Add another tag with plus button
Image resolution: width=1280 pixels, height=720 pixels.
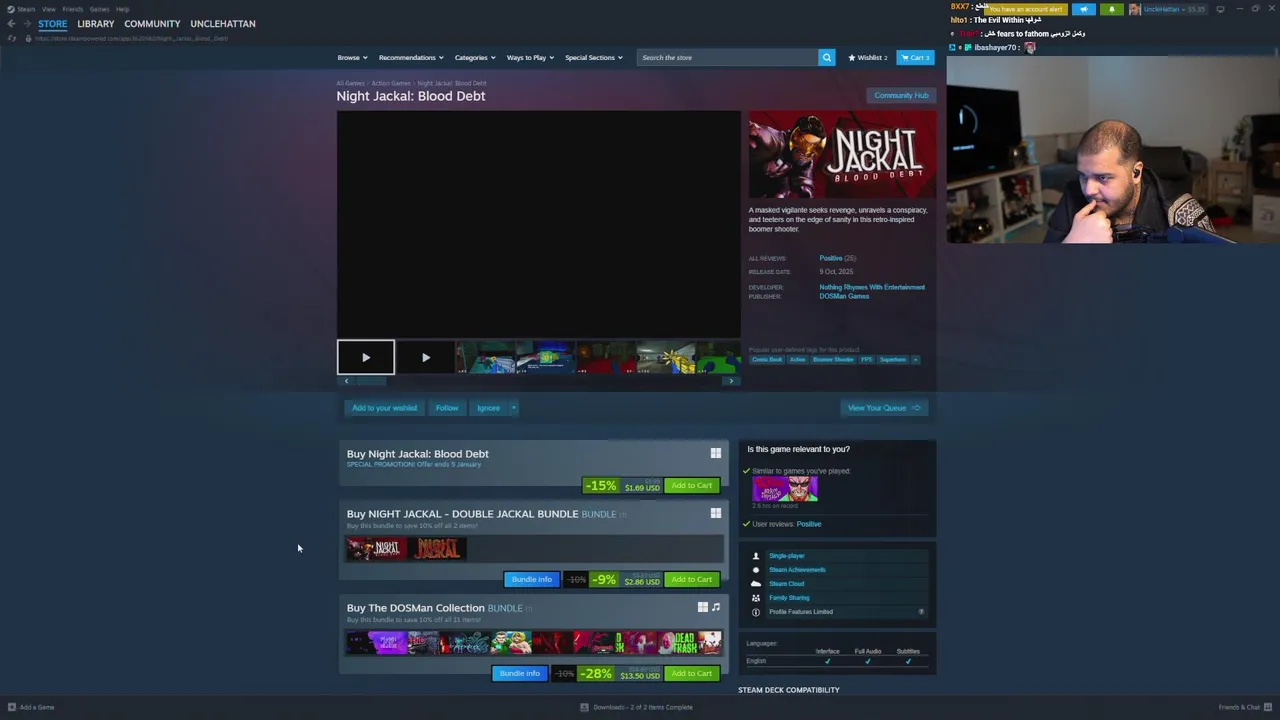tap(914, 360)
